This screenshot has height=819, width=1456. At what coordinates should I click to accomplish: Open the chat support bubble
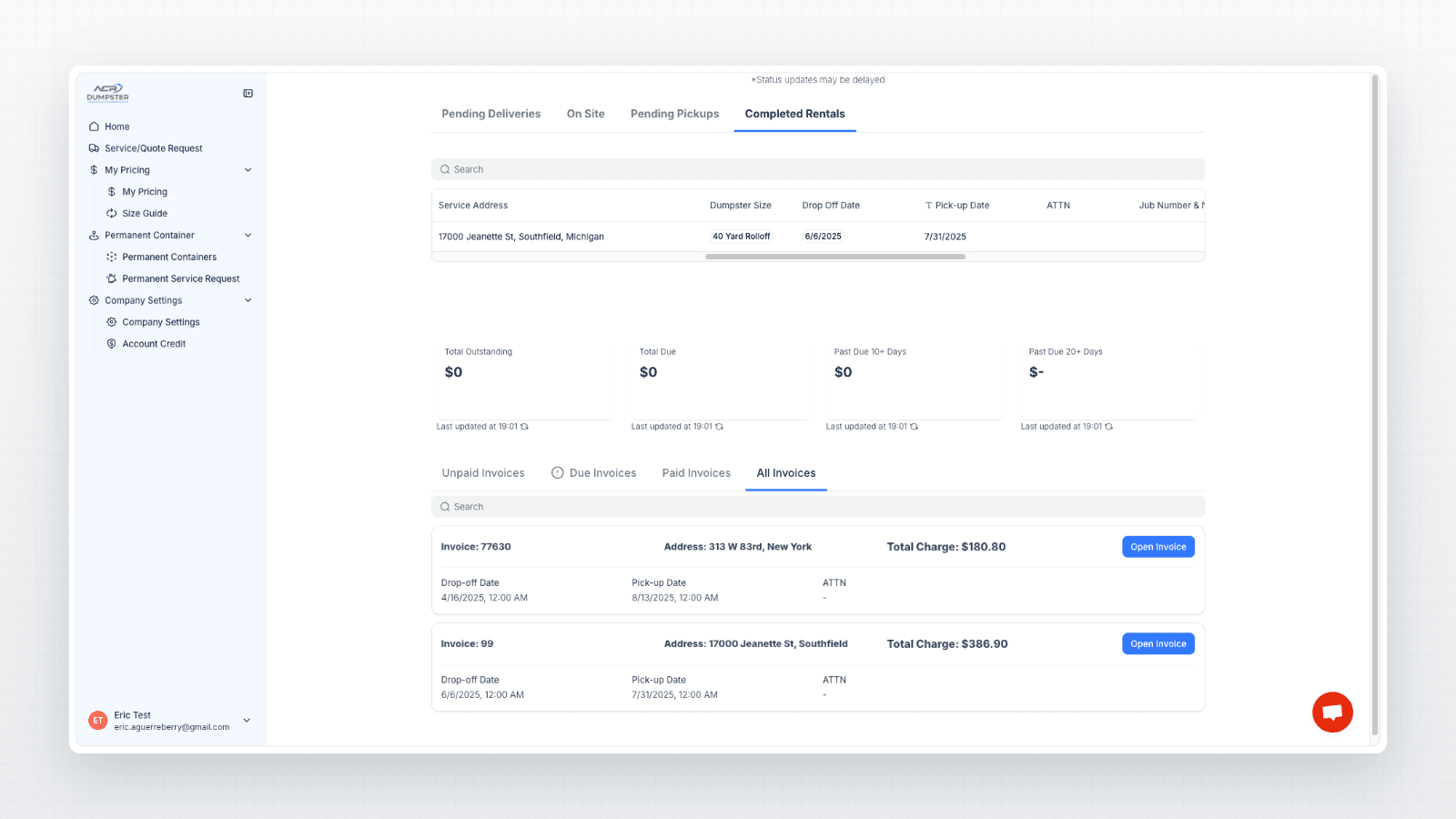tap(1332, 712)
